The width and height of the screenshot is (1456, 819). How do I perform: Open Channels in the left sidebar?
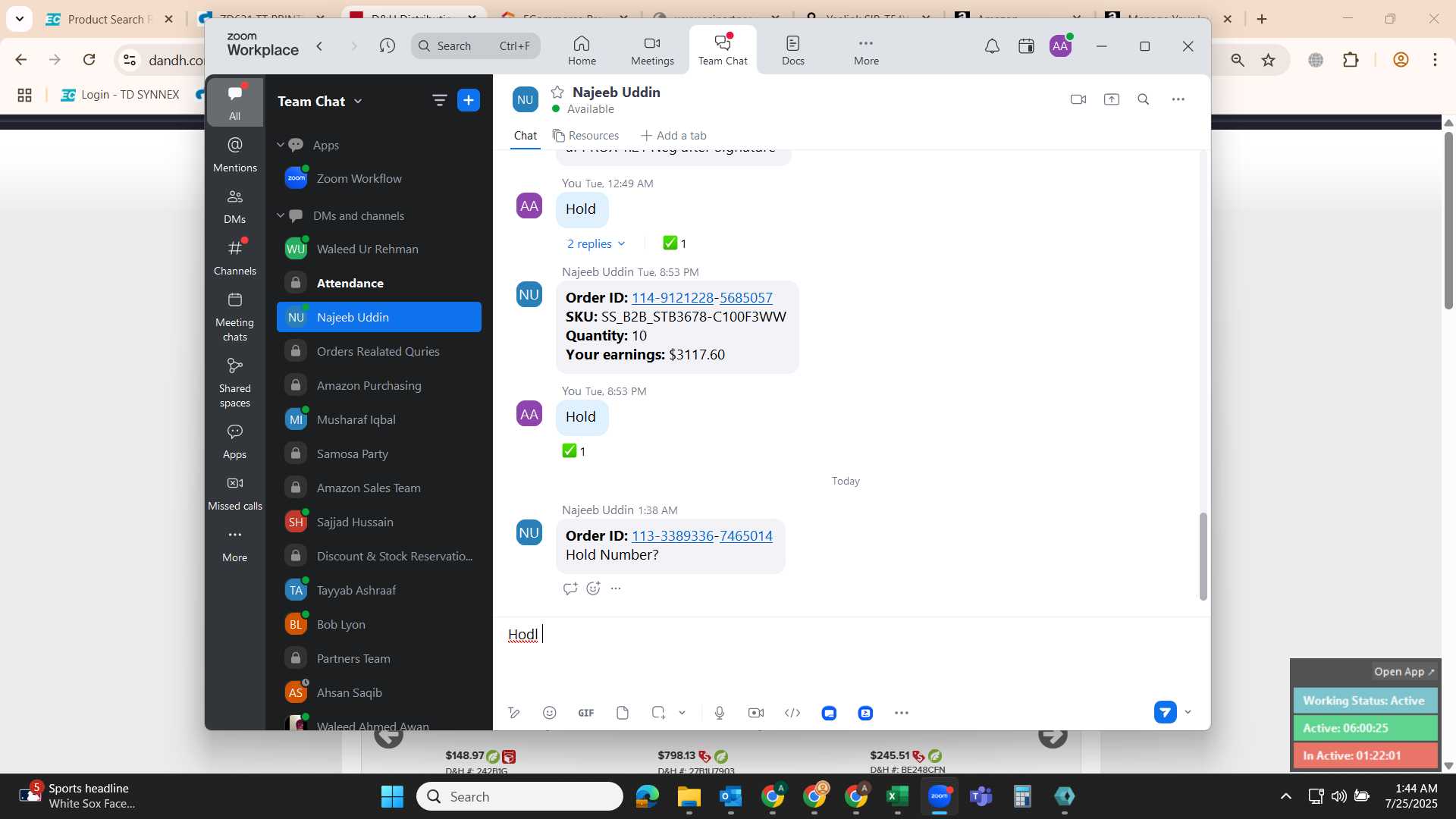coord(235,258)
